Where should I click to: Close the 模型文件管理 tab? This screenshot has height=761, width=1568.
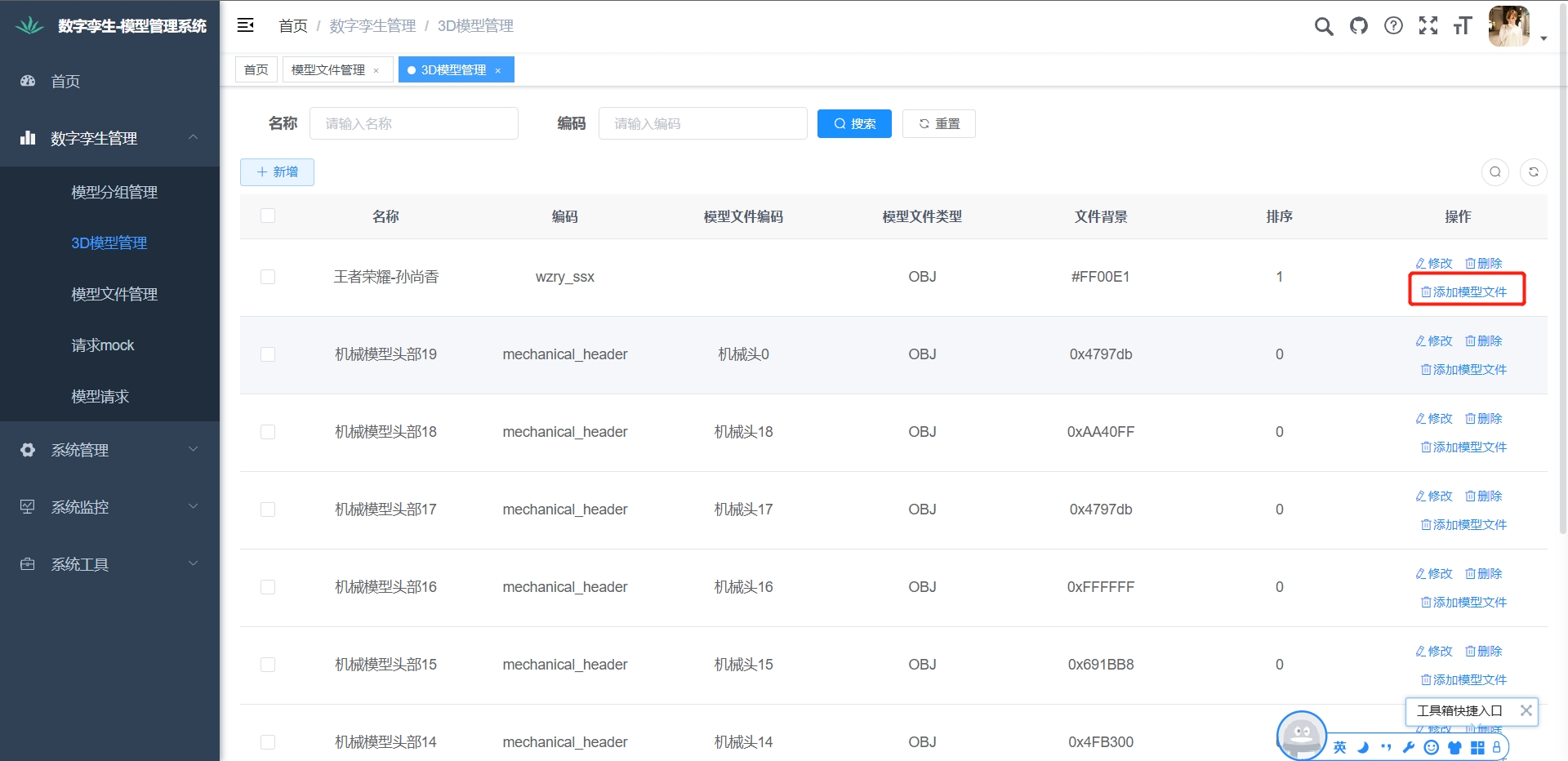(x=376, y=70)
